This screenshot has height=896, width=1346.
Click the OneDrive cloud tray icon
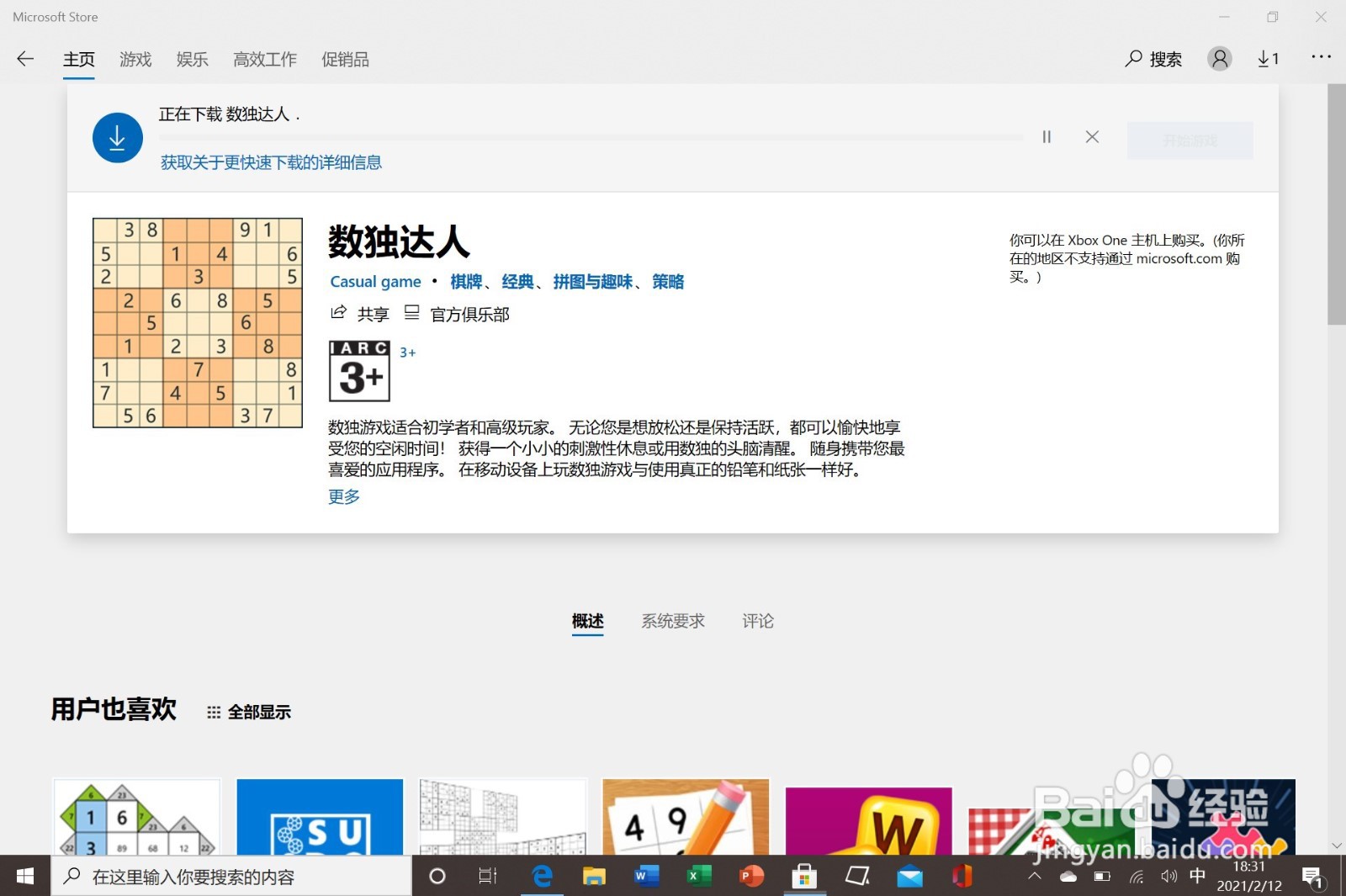click(x=1068, y=877)
